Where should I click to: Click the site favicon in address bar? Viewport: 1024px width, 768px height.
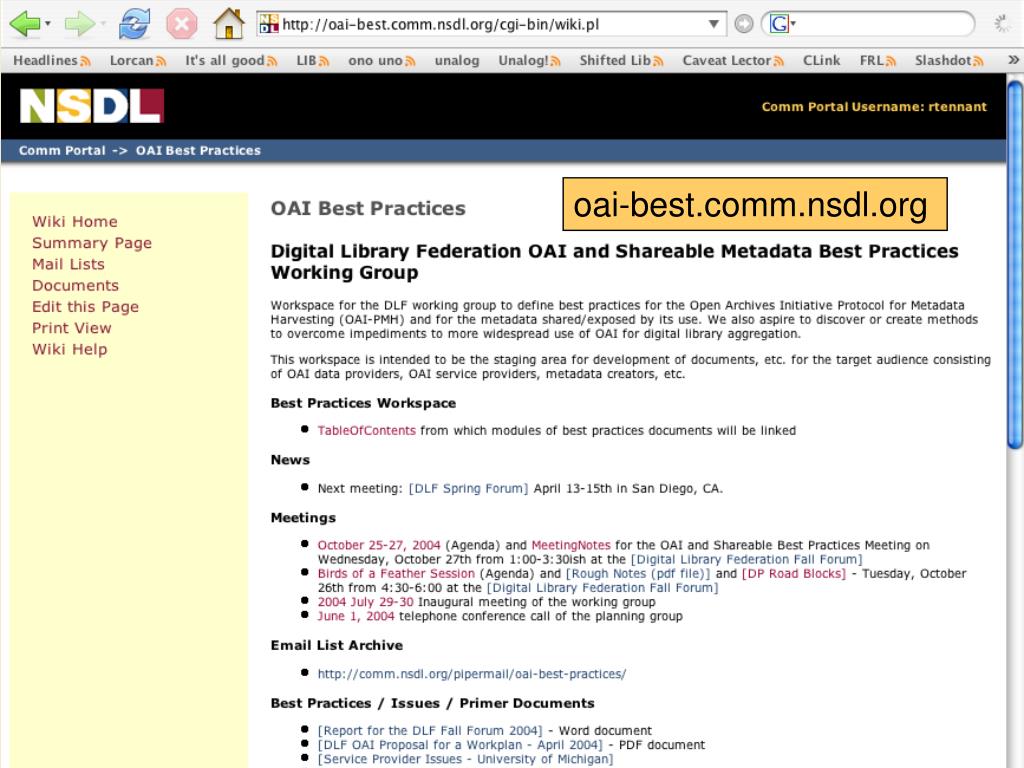(x=268, y=24)
